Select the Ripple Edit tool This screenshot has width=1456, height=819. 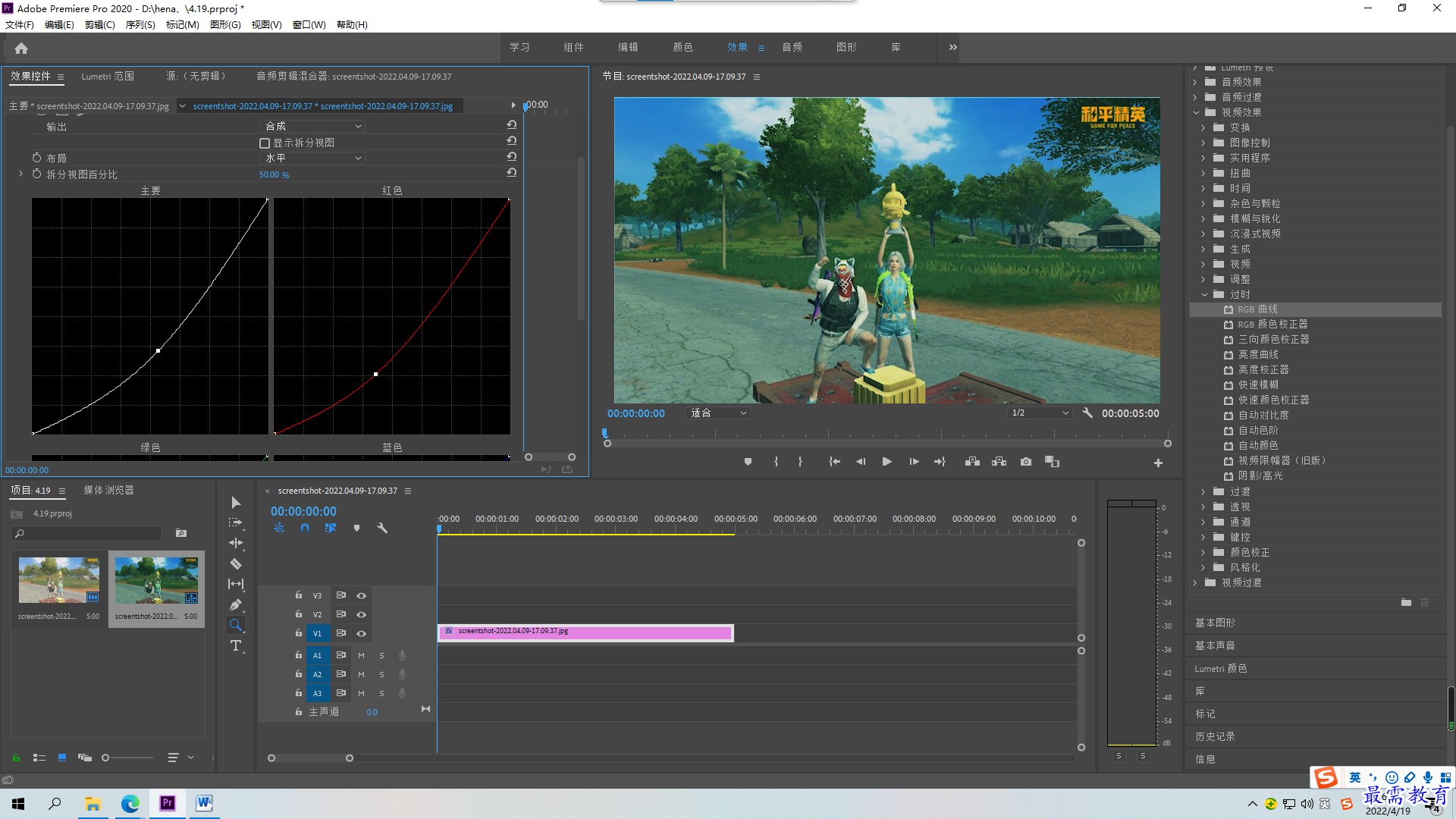[x=236, y=543]
